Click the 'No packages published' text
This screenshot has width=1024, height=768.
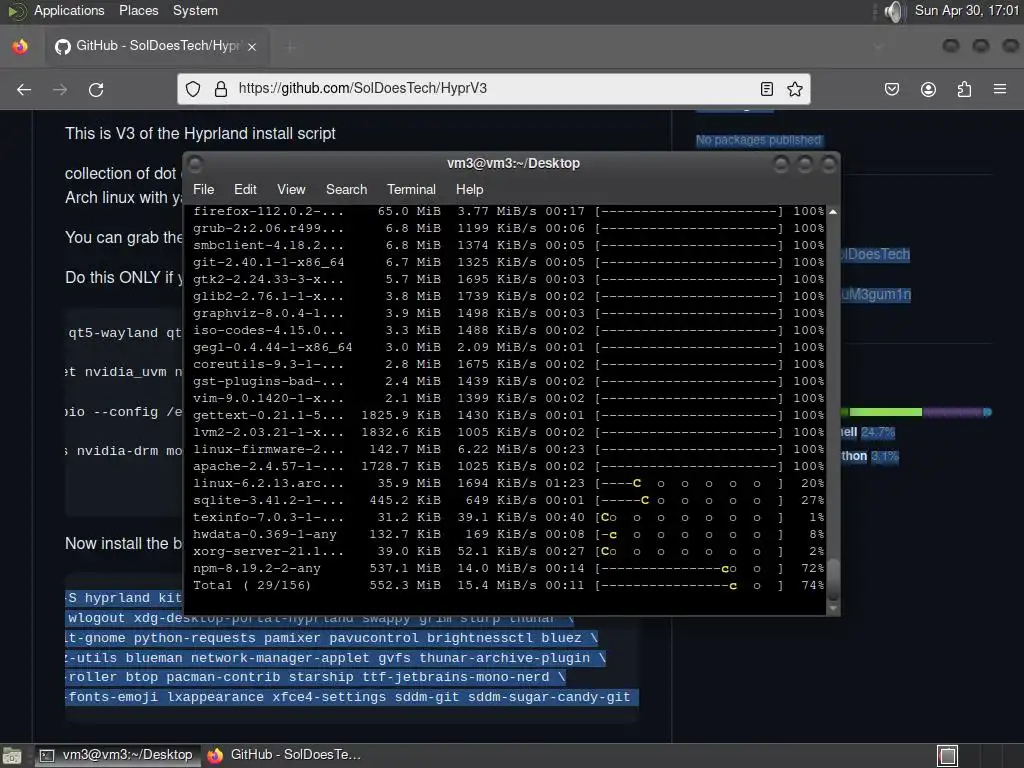(x=758, y=140)
